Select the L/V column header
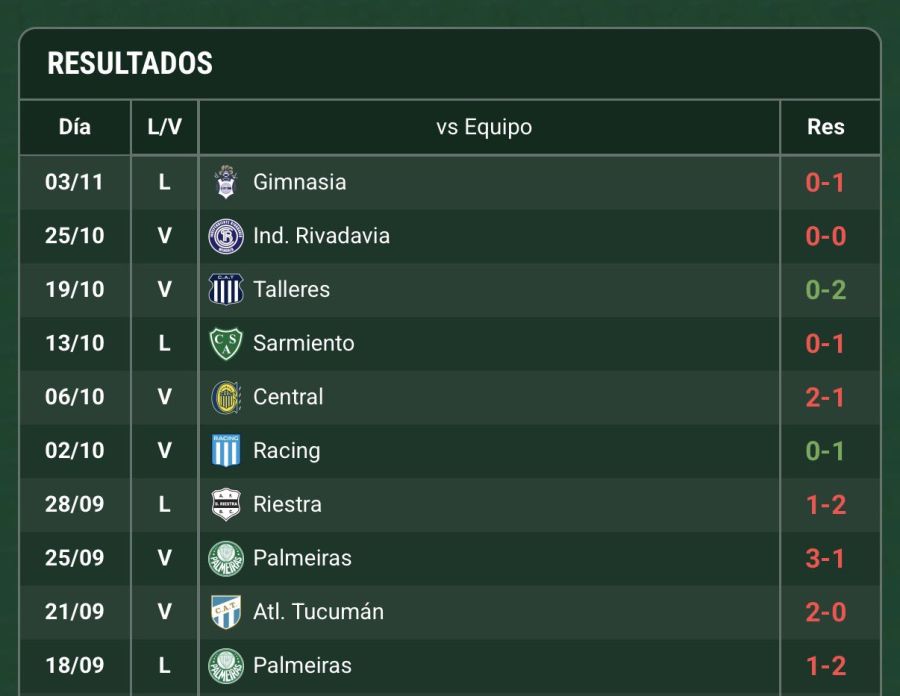 pos(164,127)
